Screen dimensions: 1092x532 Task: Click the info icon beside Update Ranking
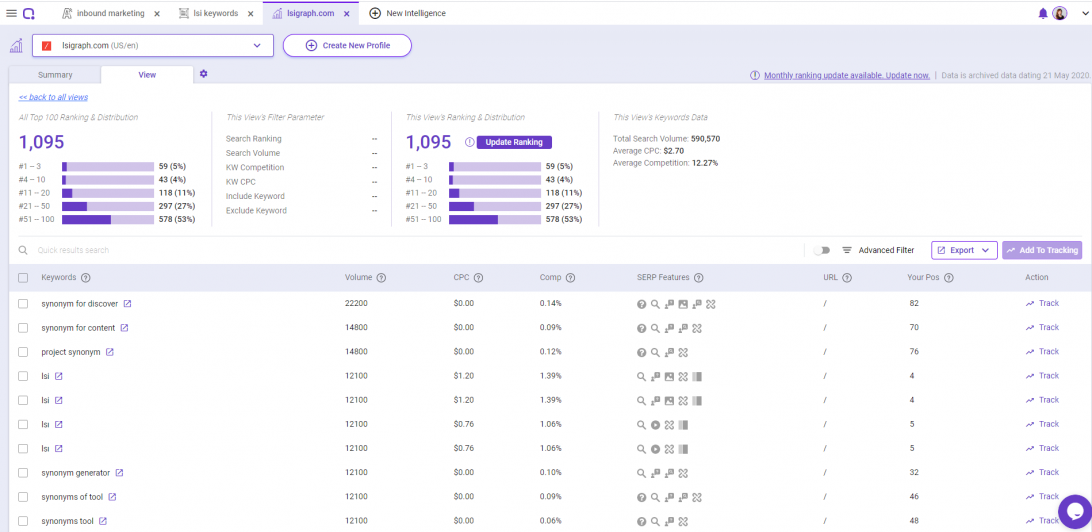469,142
